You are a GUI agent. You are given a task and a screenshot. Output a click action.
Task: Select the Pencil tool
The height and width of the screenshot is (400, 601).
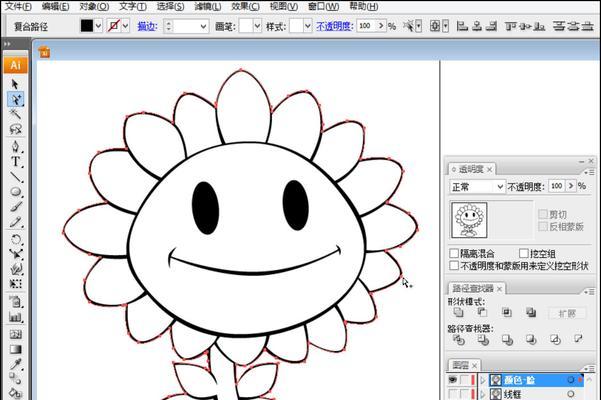point(15,222)
